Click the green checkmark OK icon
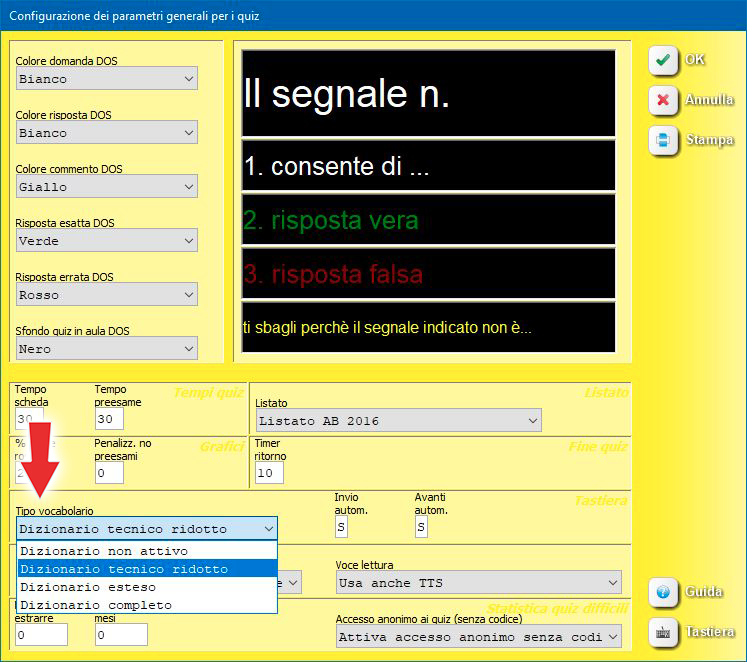Image resolution: width=747 pixels, height=662 pixels. point(662,60)
